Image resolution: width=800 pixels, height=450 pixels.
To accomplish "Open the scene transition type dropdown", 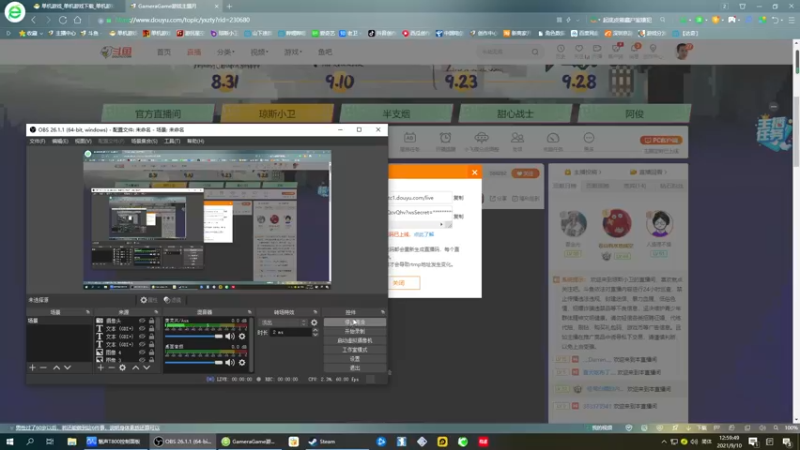I will 284,322.
